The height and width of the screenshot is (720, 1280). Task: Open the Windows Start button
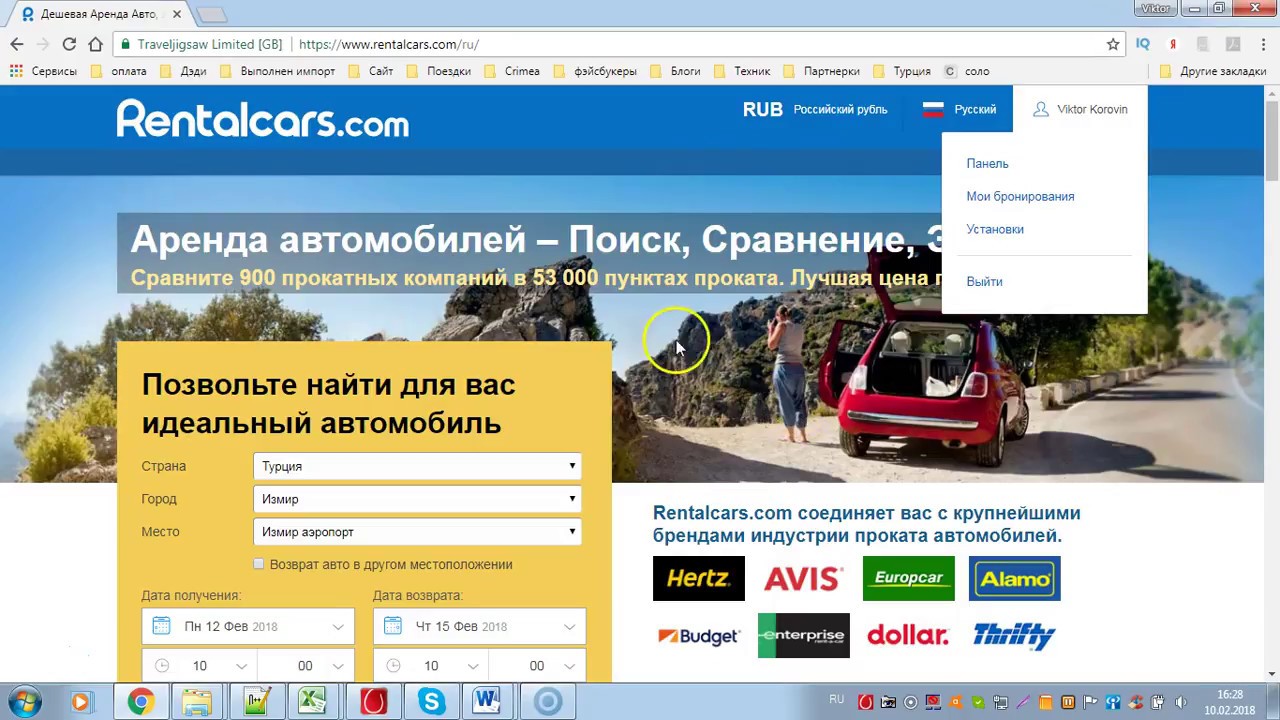[25, 702]
